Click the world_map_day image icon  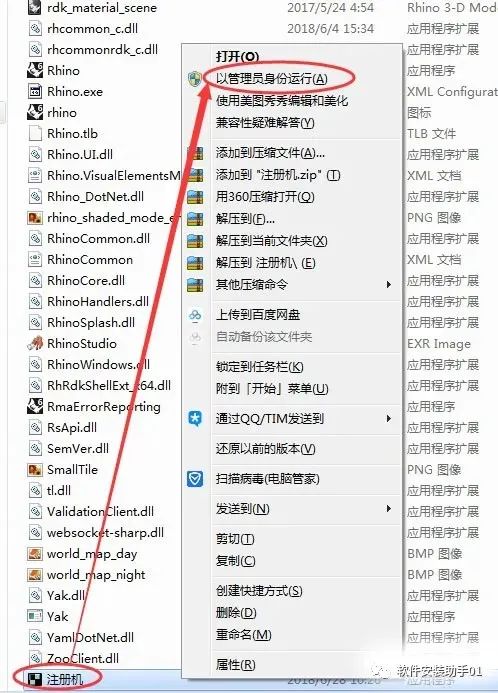[35, 553]
